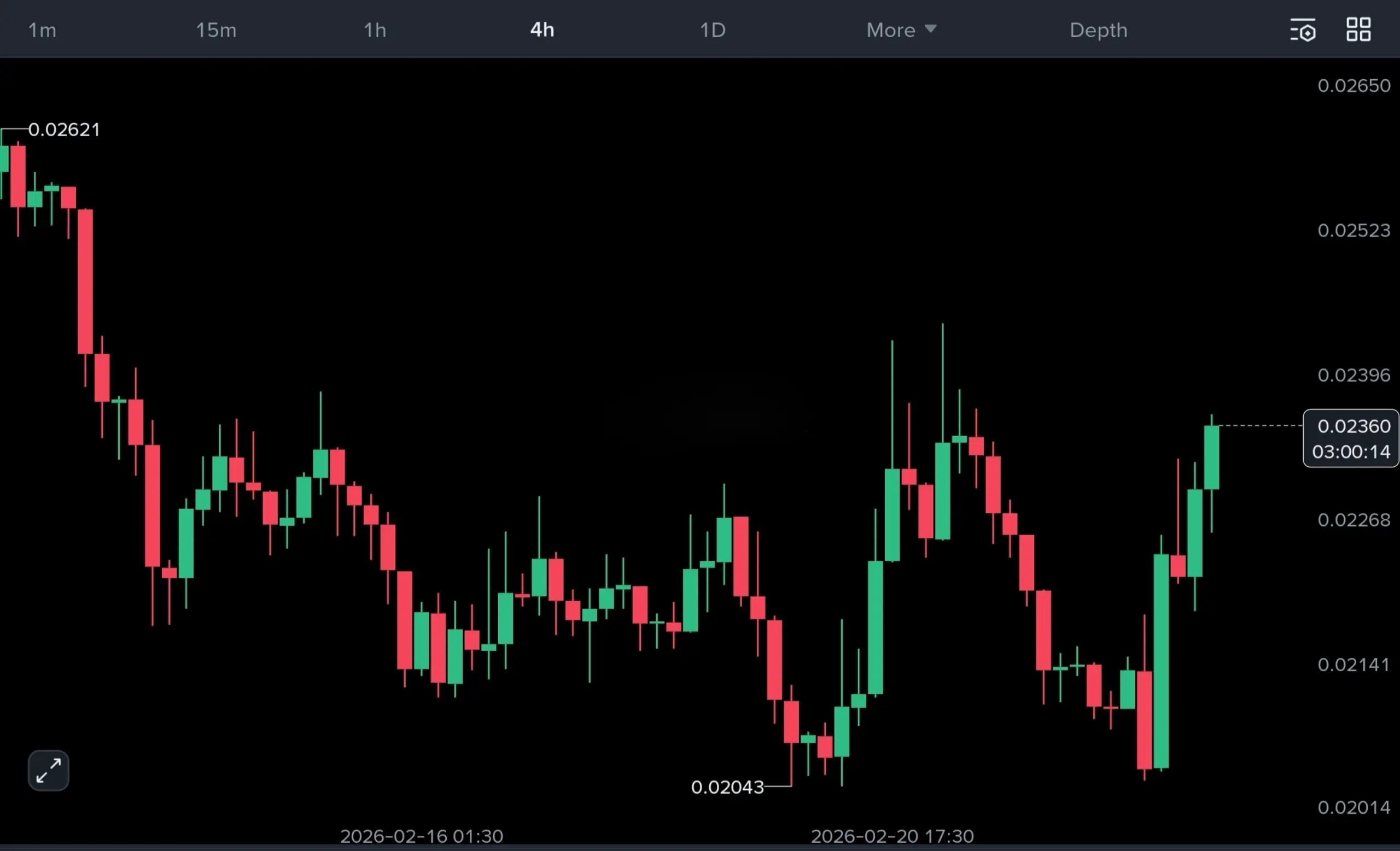Click the 2026-02-20 17:30 date label
Image resolution: width=1400 pixels, height=851 pixels.
892,836
